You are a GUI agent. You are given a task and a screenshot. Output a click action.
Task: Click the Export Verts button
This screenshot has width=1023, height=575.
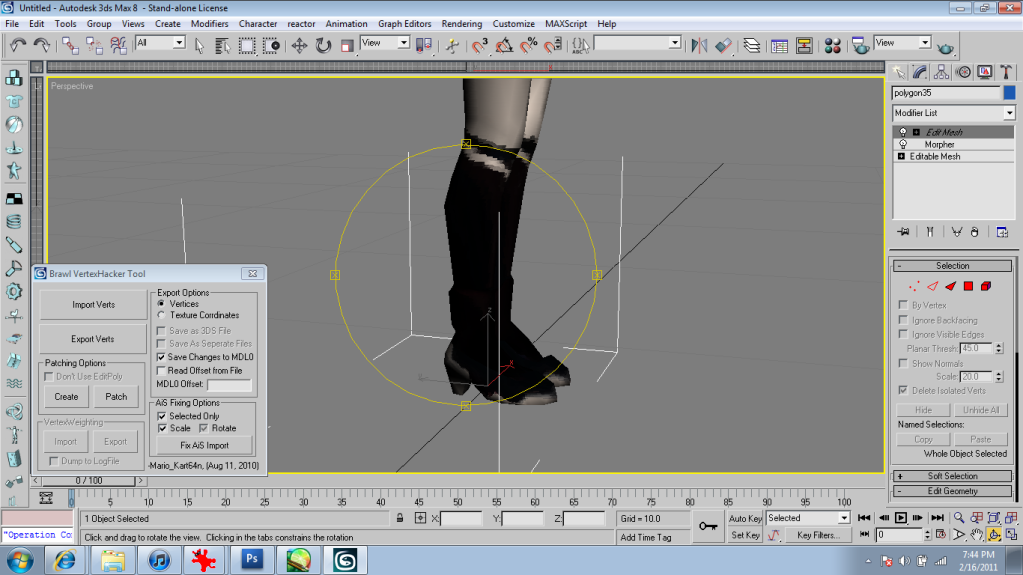click(93, 339)
